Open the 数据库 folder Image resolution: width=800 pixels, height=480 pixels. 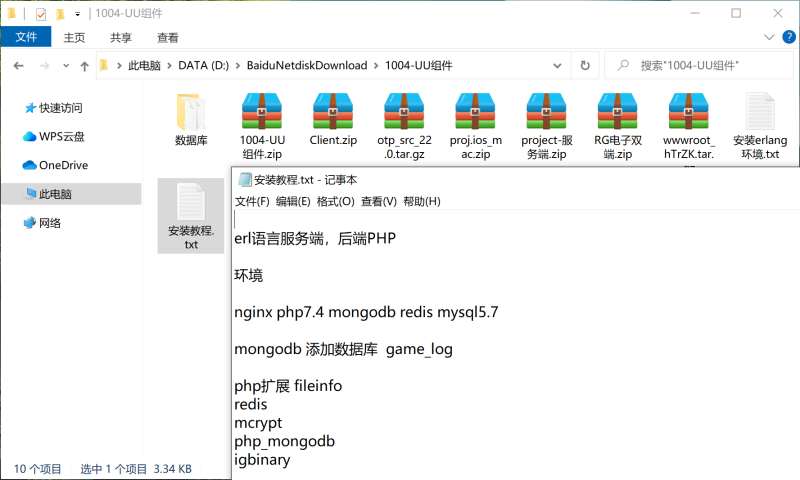pos(191,120)
